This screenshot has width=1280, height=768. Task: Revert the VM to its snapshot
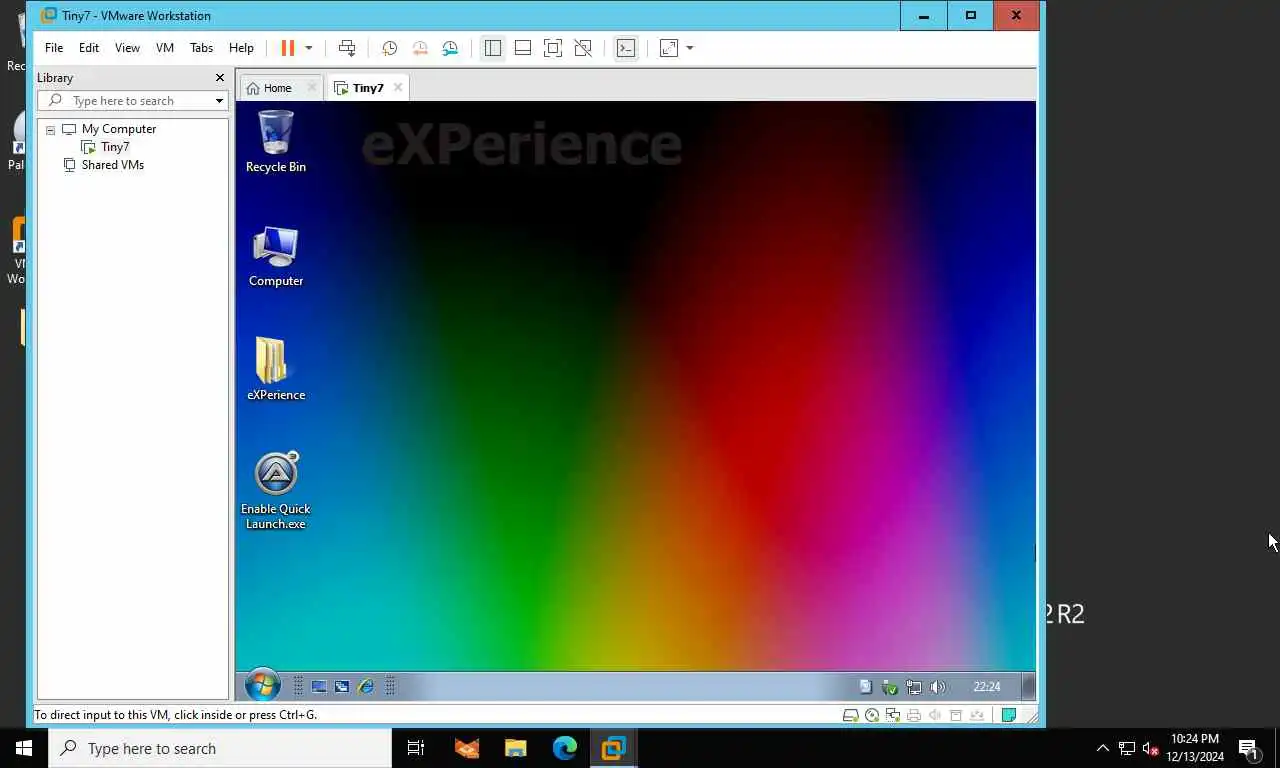(420, 48)
